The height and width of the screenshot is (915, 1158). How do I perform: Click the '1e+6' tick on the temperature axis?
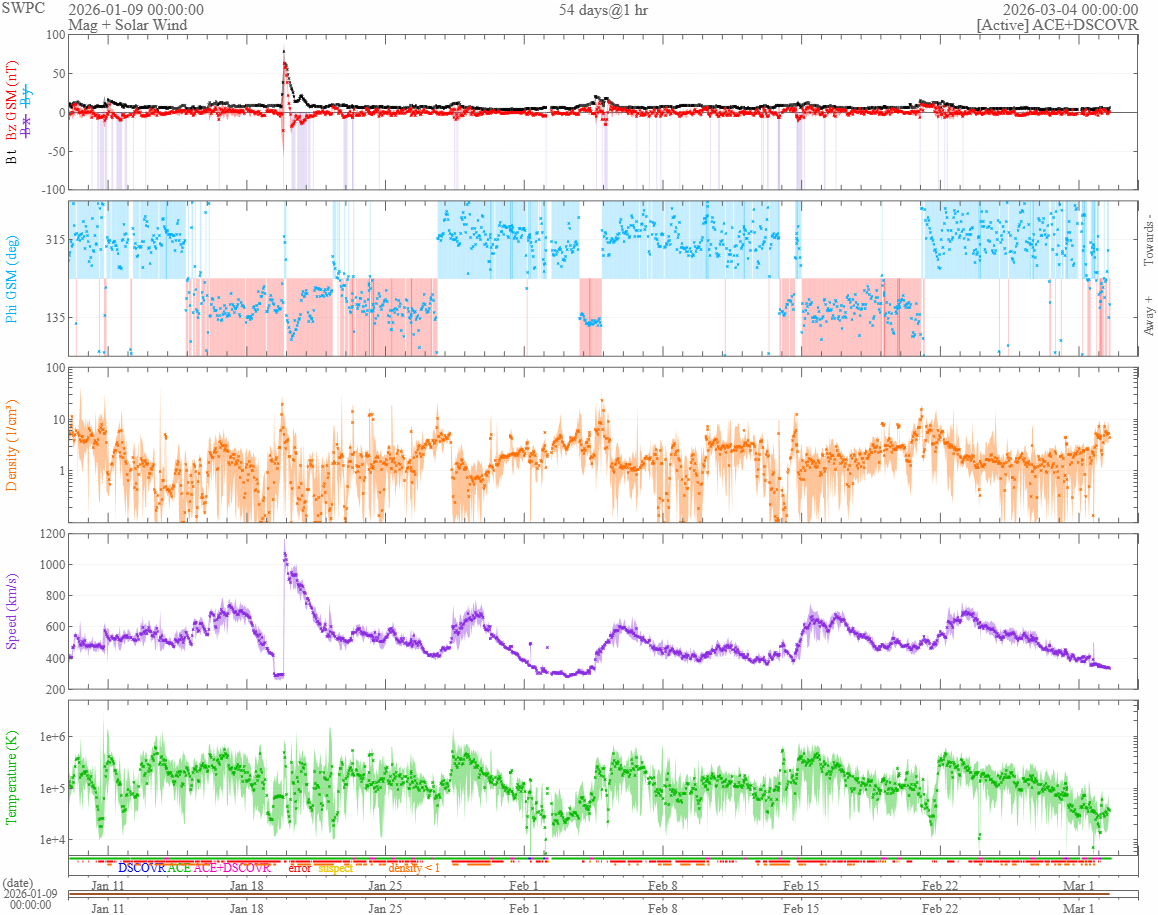pyautogui.click(x=52, y=736)
